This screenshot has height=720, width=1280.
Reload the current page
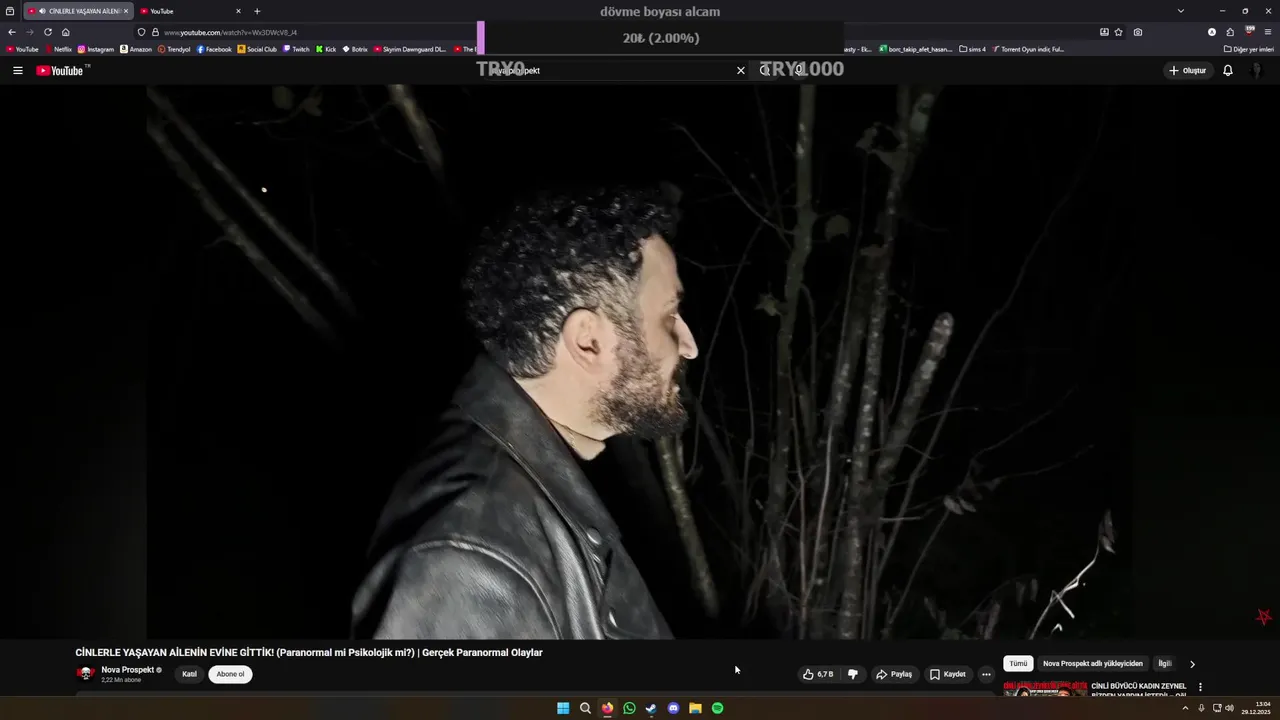pyautogui.click(x=48, y=32)
